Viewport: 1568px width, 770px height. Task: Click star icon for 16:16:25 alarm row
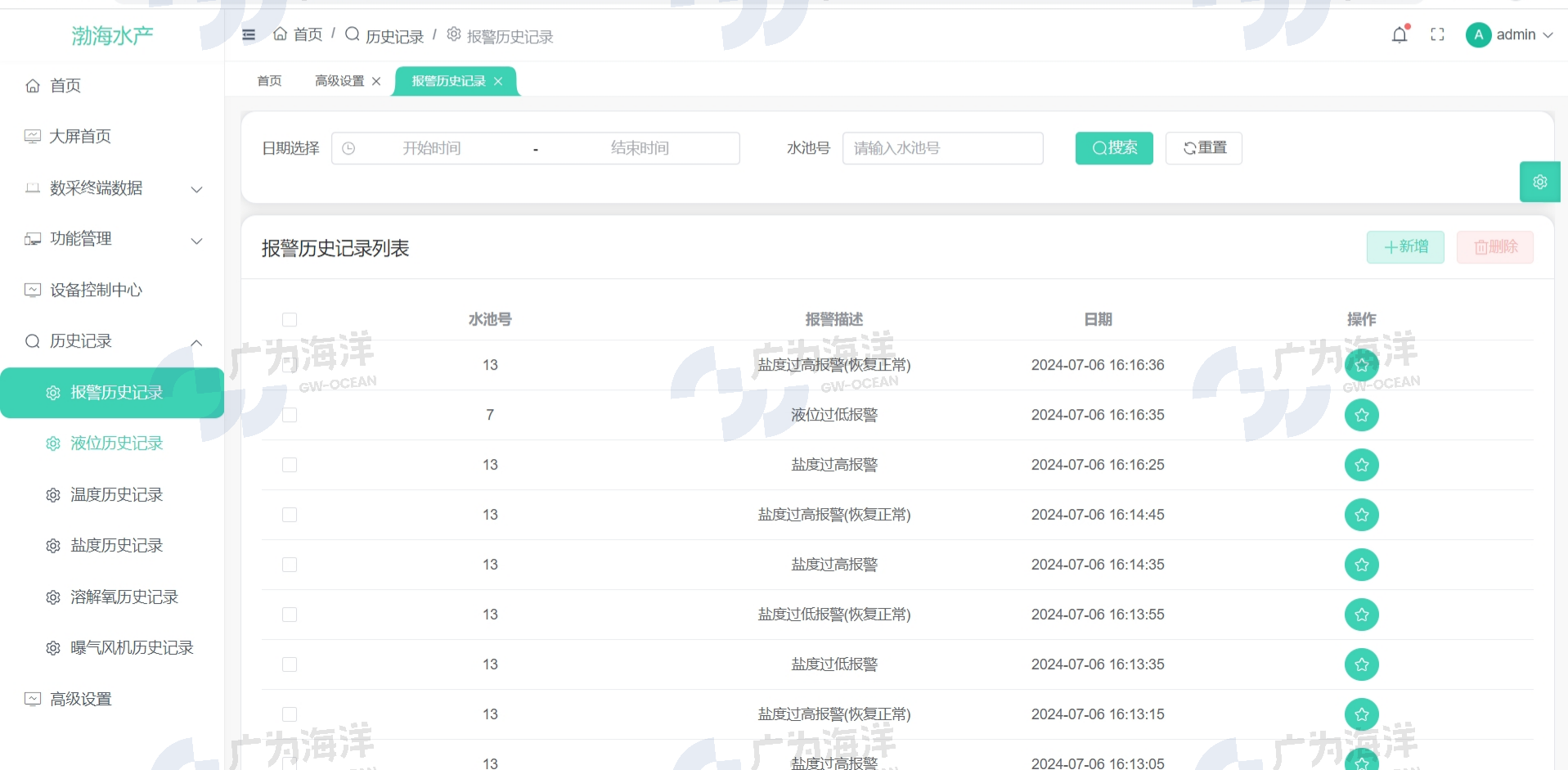point(1361,465)
